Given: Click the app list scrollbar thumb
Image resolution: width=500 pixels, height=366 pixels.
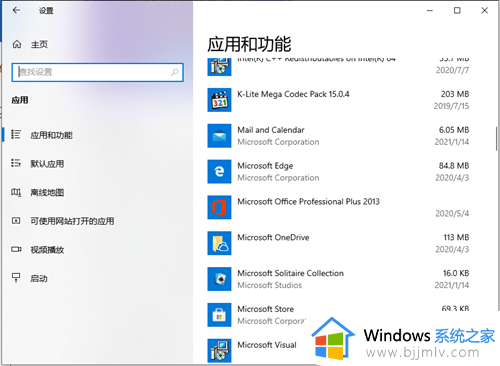Looking at the screenshot, I should tap(496, 138).
